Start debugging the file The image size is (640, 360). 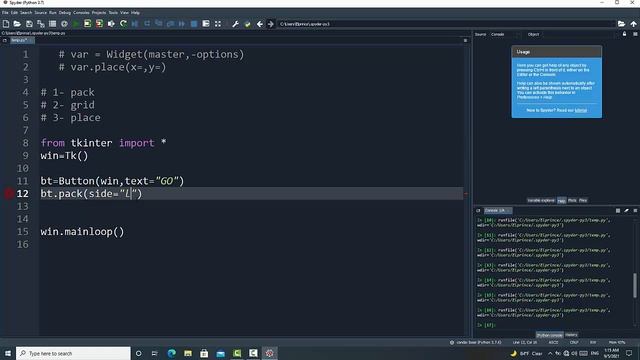[135, 24]
